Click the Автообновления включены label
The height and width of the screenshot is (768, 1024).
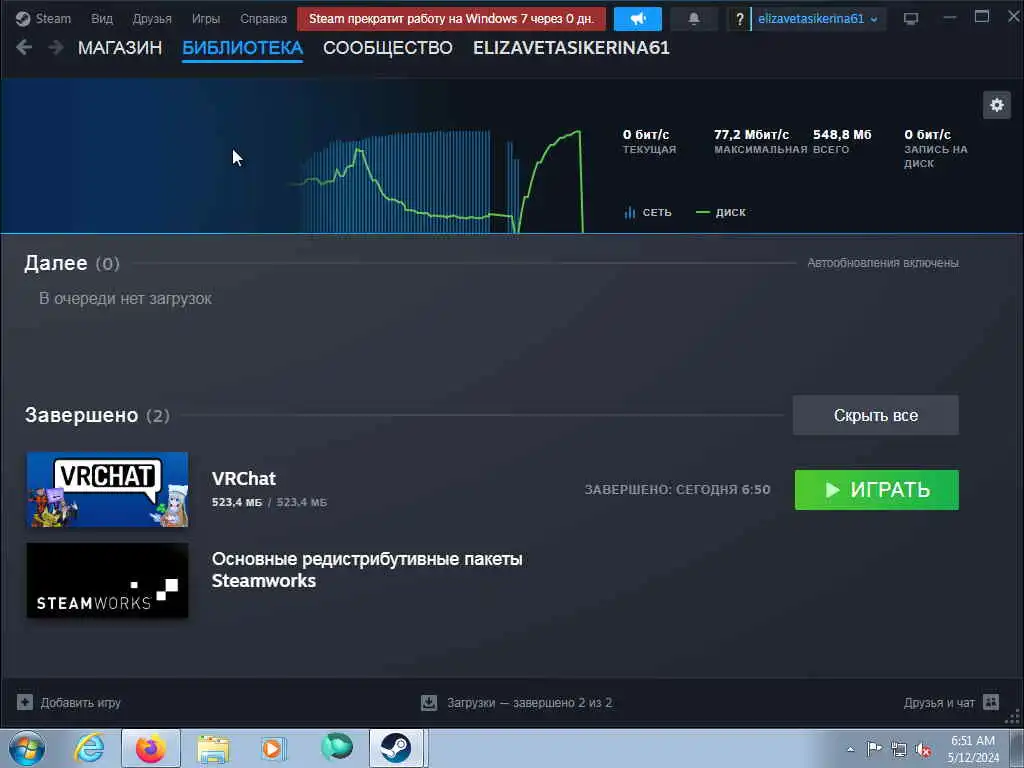click(883, 263)
